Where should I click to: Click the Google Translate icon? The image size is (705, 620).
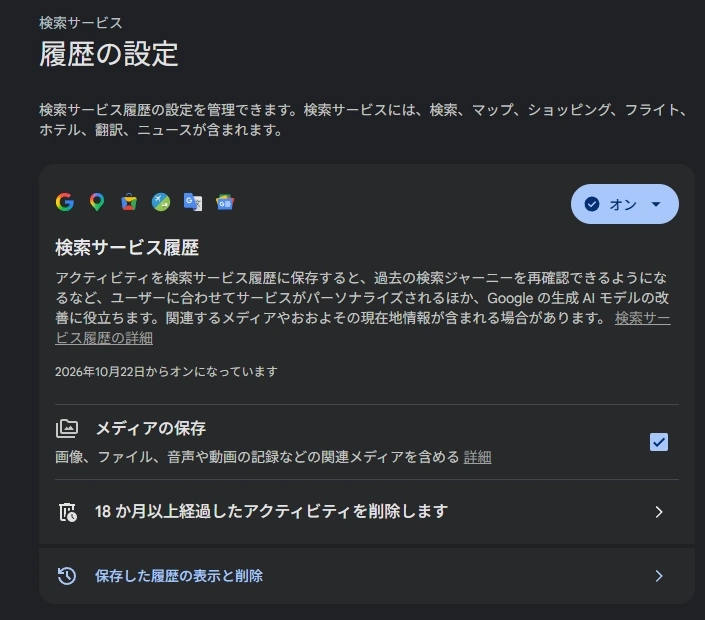coord(193,202)
